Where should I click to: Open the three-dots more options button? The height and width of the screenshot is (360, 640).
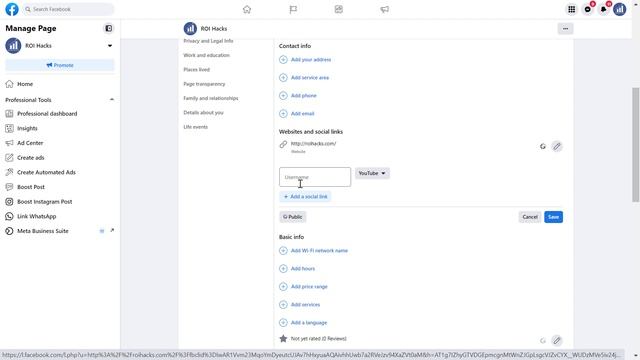(565, 29)
